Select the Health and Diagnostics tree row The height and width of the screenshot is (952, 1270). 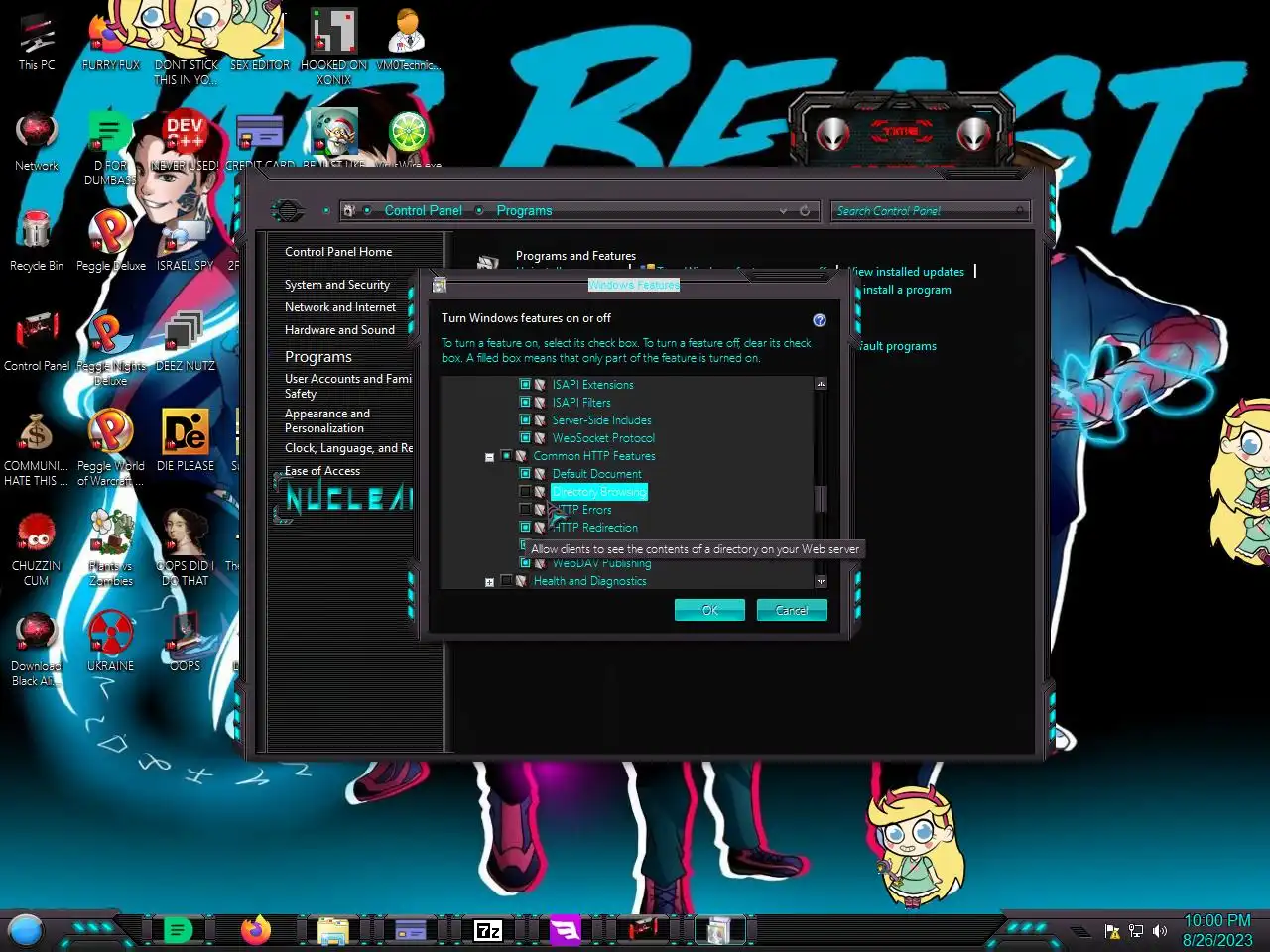pos(589,581)
